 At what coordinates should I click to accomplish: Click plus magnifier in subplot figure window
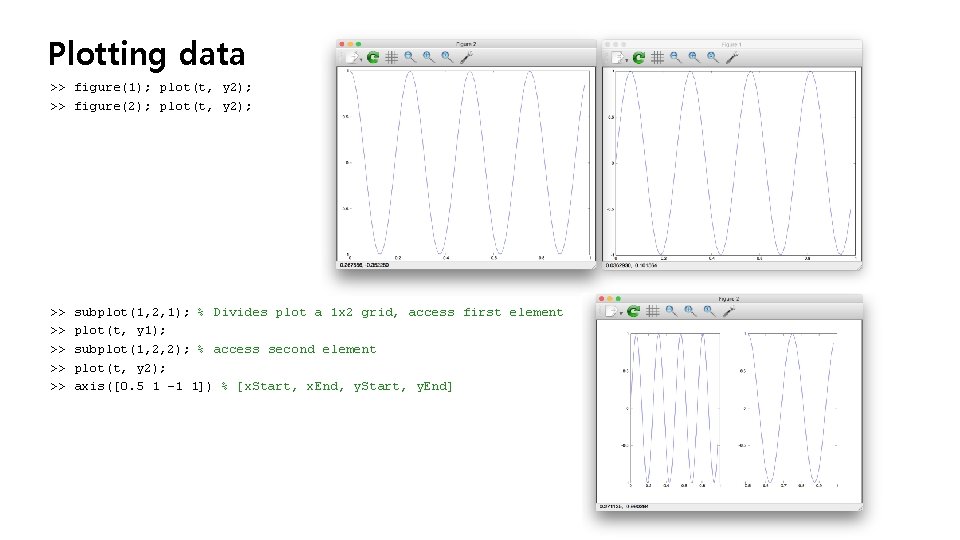pyautogui.click(x=690, y=311)
